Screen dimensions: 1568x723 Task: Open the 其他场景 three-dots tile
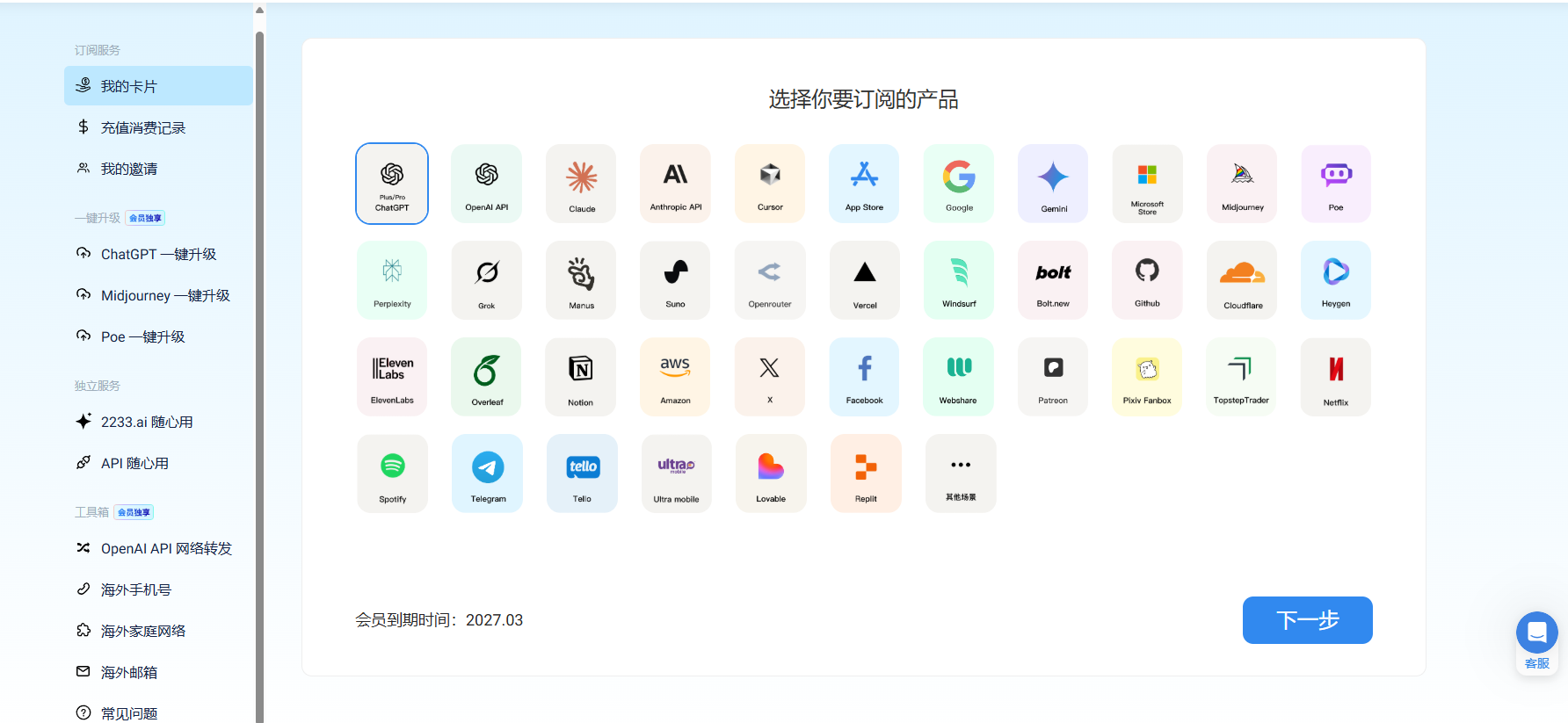[961, 474]
